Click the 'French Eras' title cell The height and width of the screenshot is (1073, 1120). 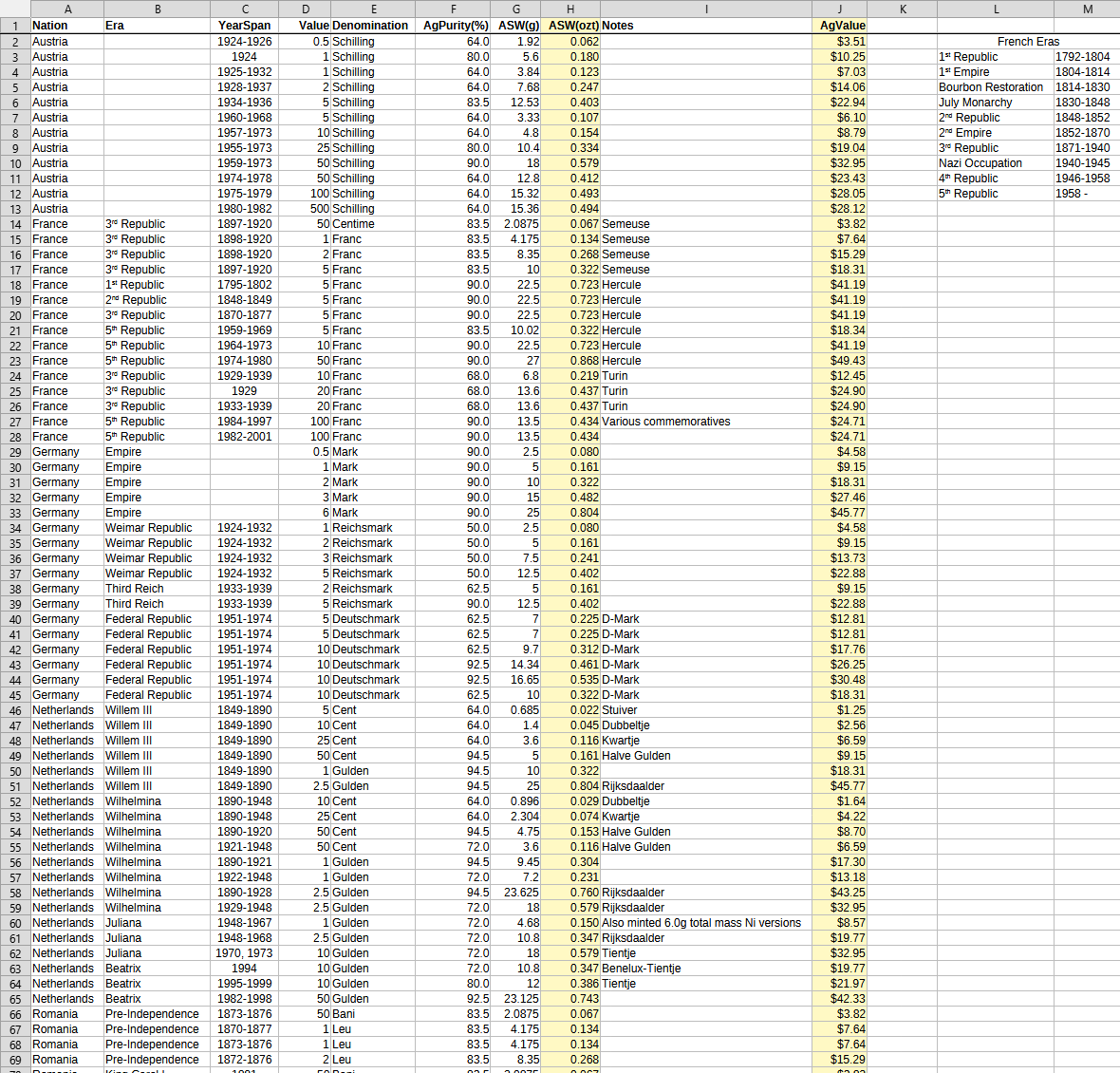(1028, 42)
